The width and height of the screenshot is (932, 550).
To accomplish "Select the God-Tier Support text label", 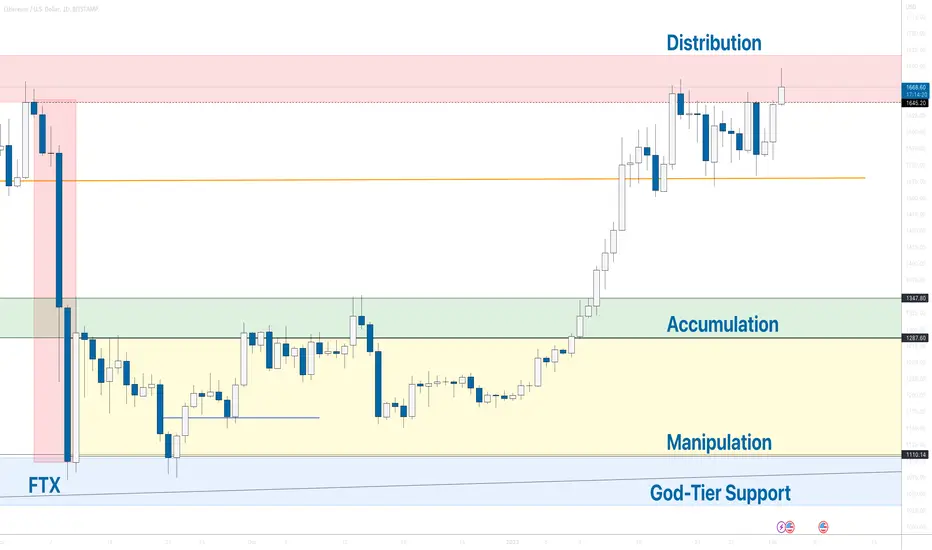I will coord(720,492).
